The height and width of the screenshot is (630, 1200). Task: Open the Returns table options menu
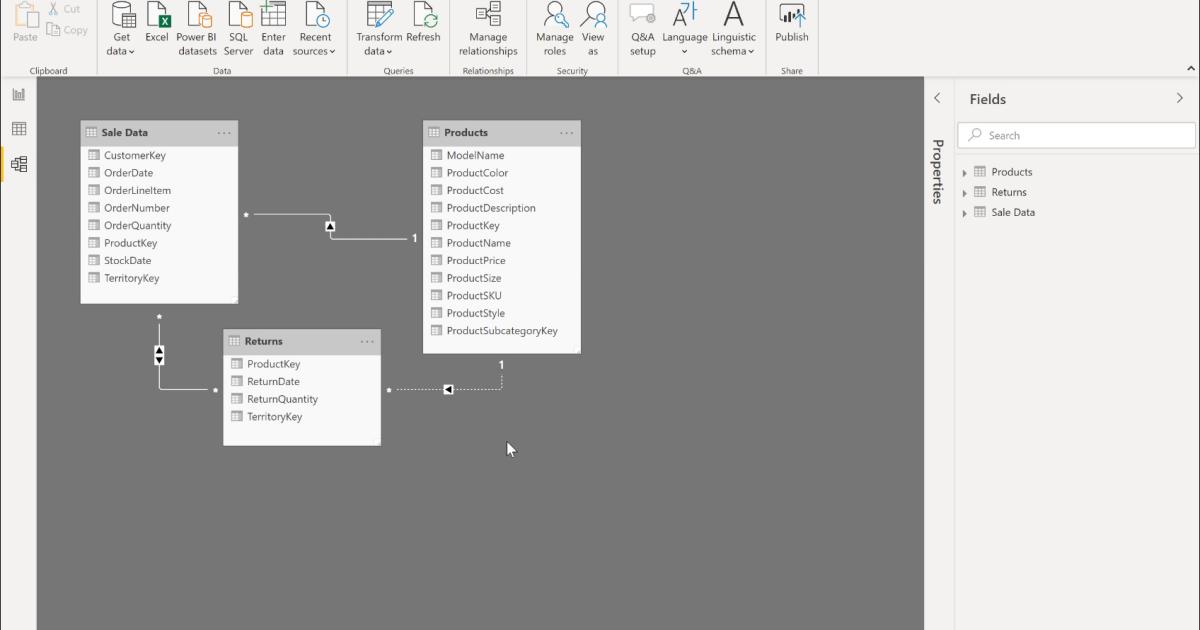(x=367, y=341)
